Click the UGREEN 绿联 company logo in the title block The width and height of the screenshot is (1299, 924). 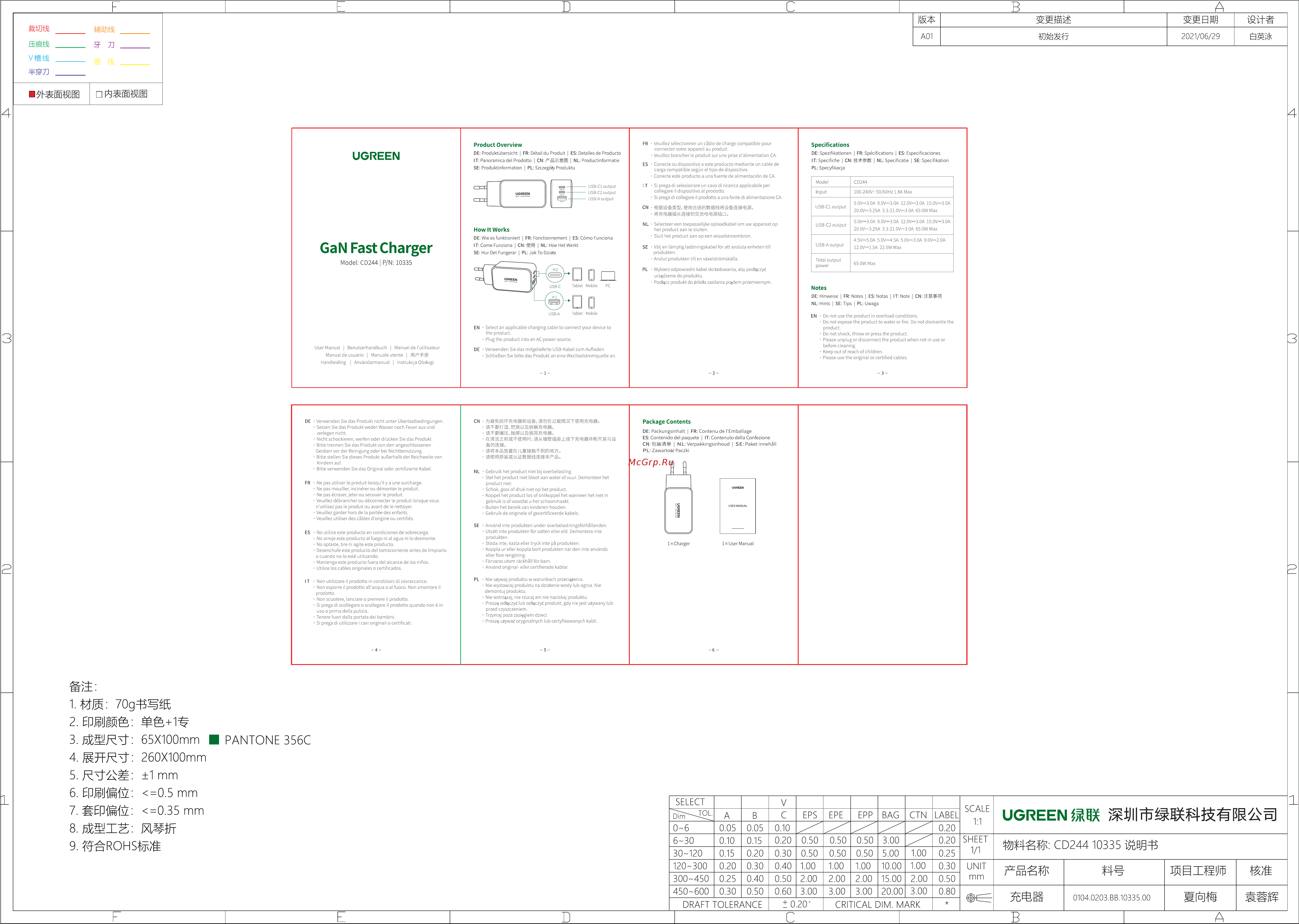[1051, 815]
